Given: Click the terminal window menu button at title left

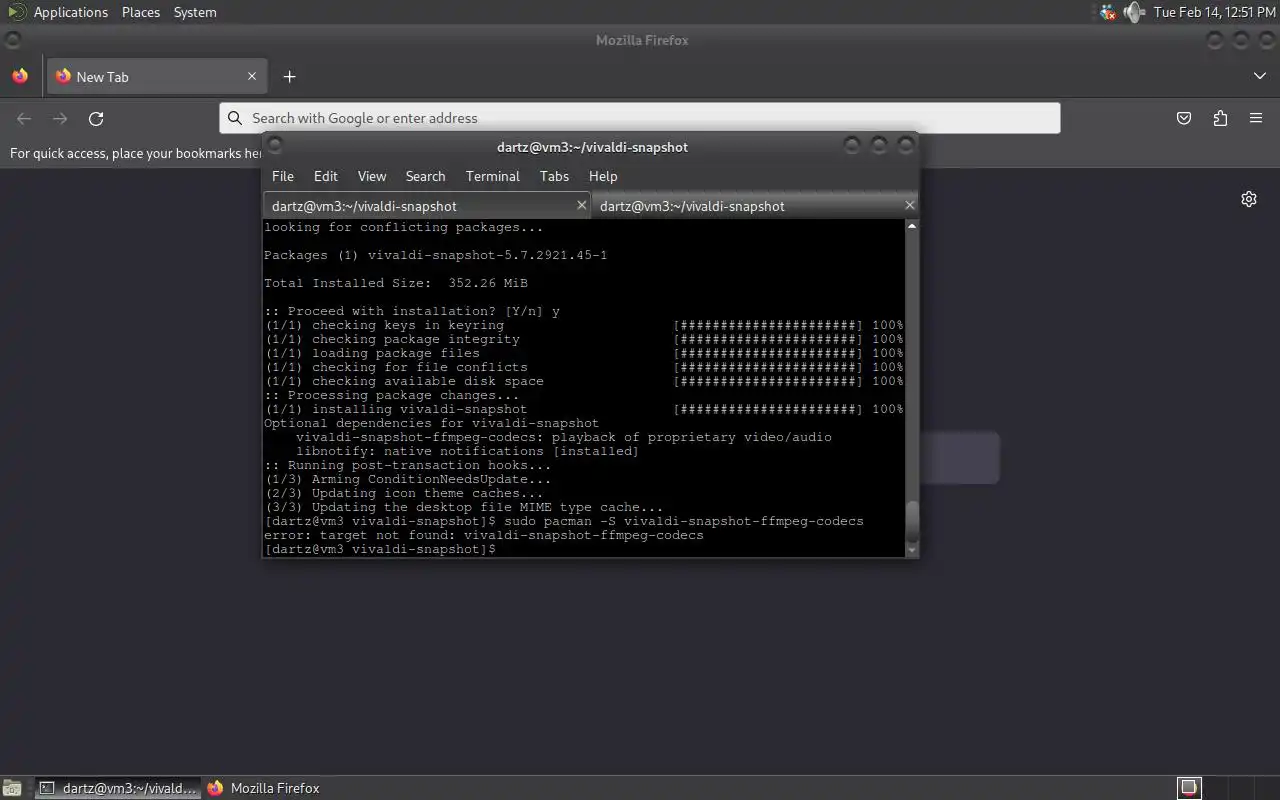Looking at the screenshot, I should click(x=275, y=146).
